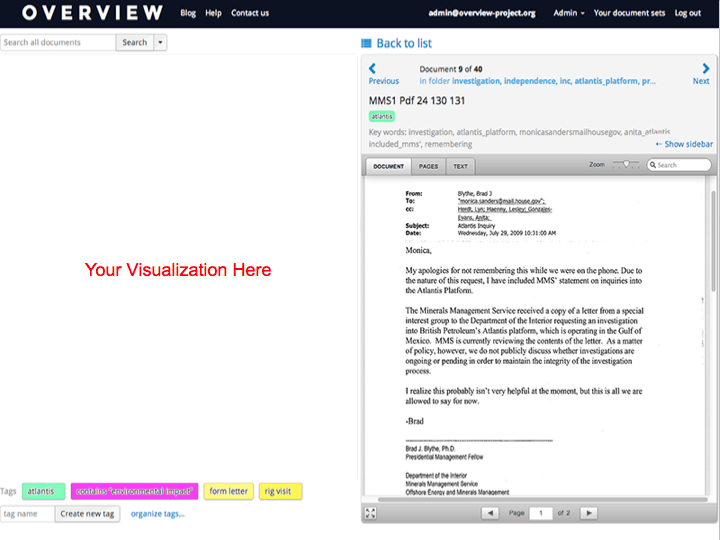Select the contains 'environmental impact' tag
The height and width of the screenshot is (540, 720).
[135, 491]
